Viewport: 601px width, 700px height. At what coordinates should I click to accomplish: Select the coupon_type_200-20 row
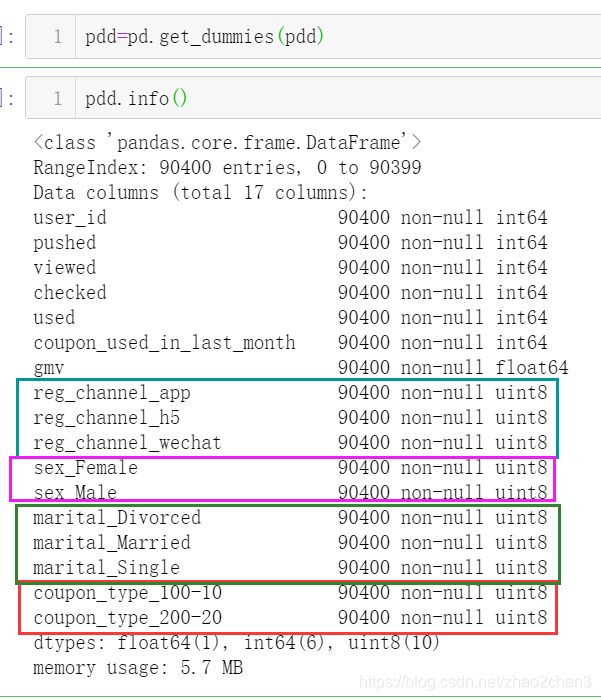(290, 618)
